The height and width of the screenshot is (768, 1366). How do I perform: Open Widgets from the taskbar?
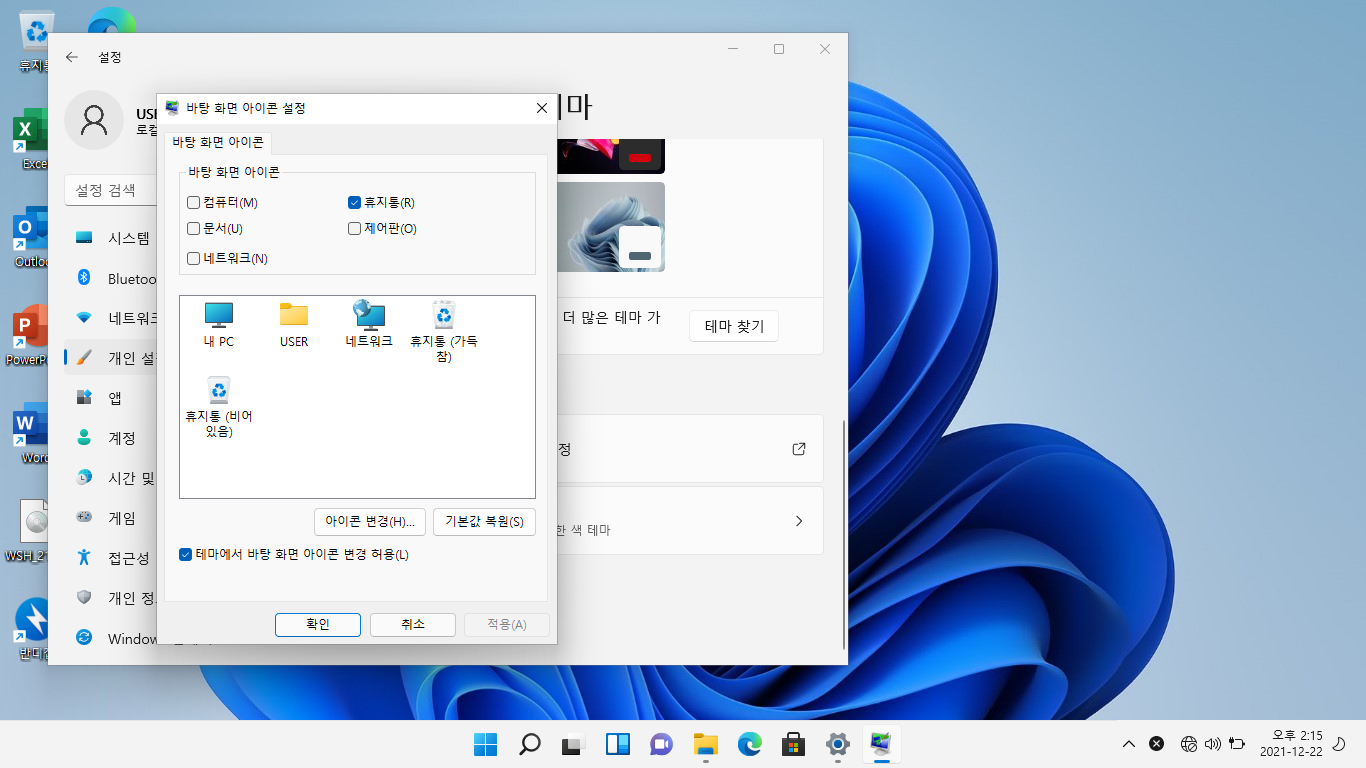[x=617, y=744]
